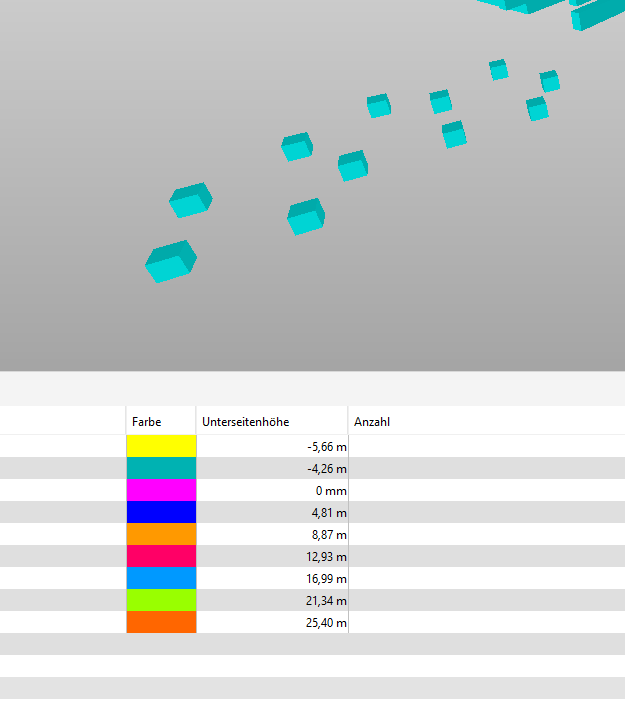Pick the pink-red swatch beside 12,93 m
625x710 pixels.
(x=161, y=556)
